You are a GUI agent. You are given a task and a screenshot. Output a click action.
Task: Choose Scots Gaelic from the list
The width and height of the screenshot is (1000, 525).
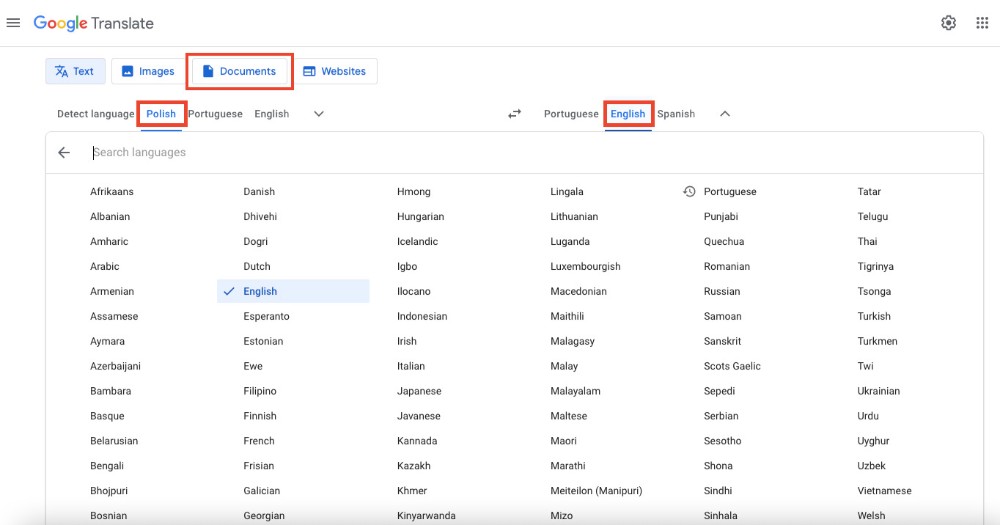pyautogui.click(x=732, y=366)
